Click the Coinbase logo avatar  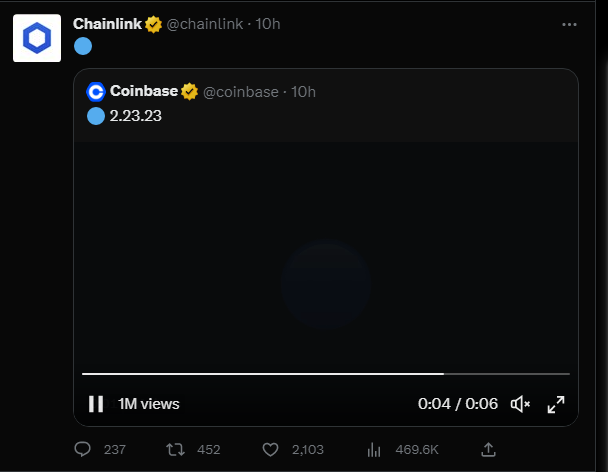pos(95,92)
